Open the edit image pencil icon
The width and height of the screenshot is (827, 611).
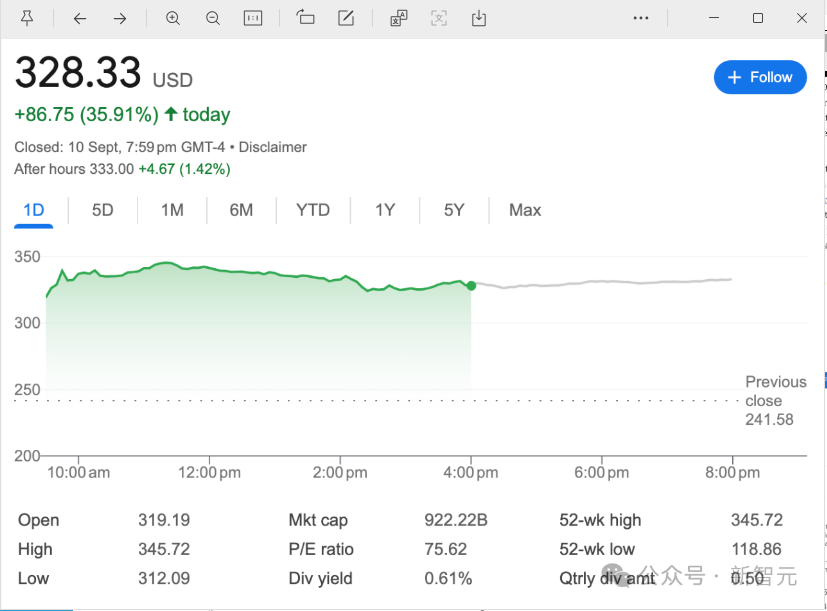(346, 18)
